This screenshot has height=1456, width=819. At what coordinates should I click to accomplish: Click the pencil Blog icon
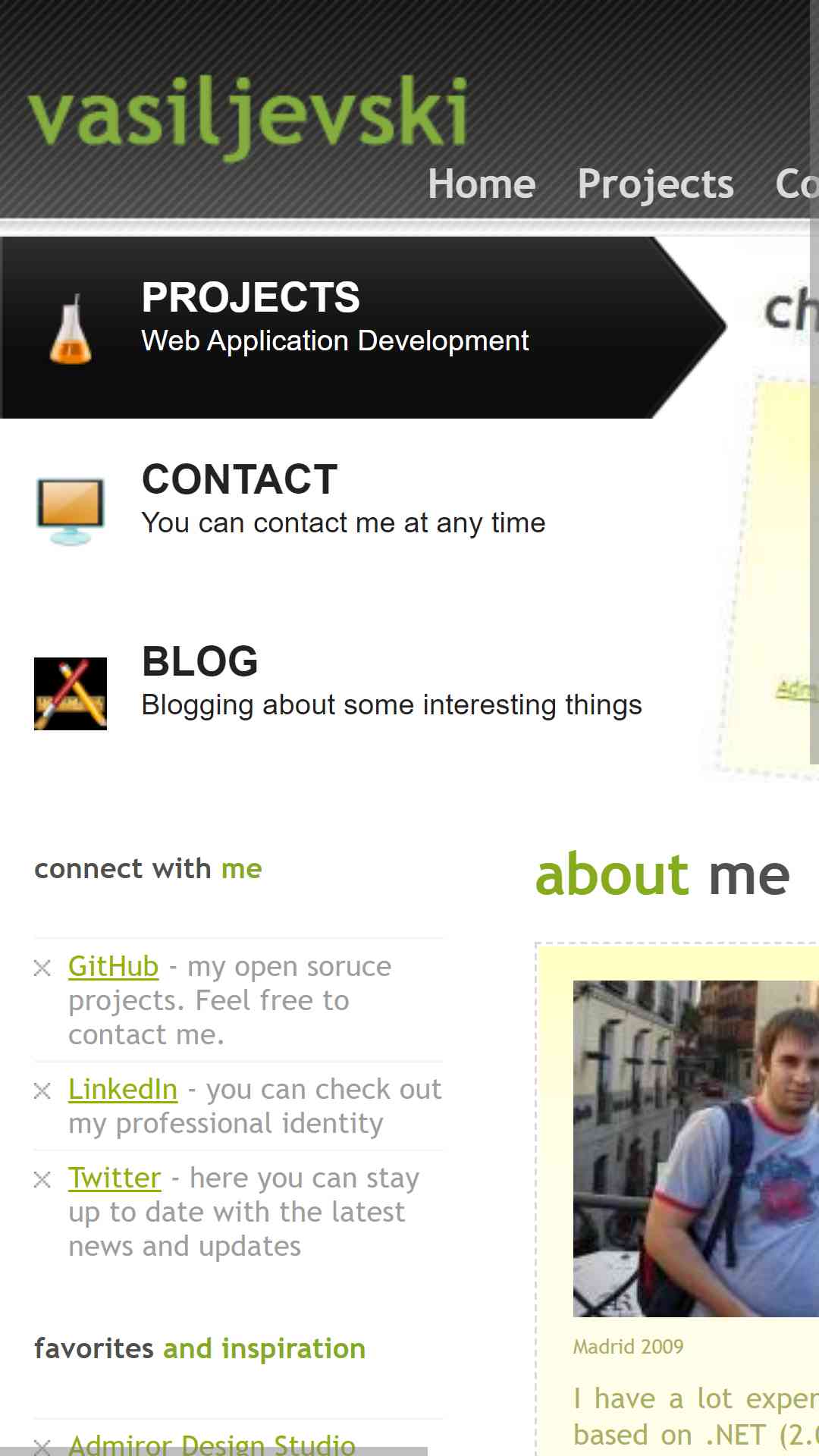[71, 694]
